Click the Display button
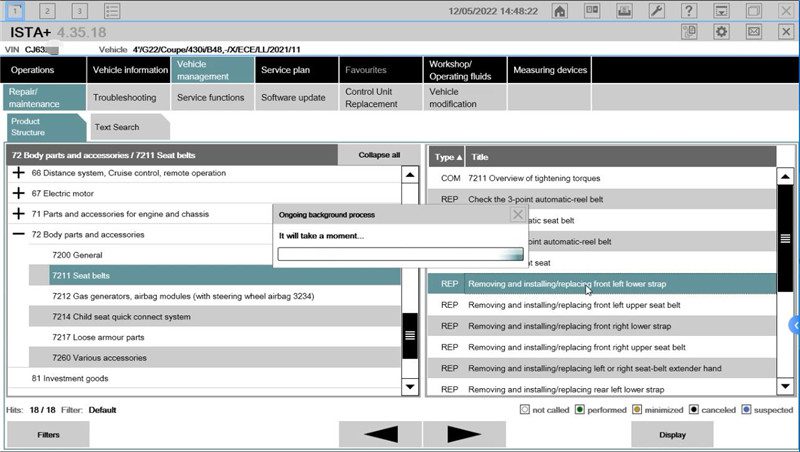Screen dimensions: 800x452 tap(672, 435)
